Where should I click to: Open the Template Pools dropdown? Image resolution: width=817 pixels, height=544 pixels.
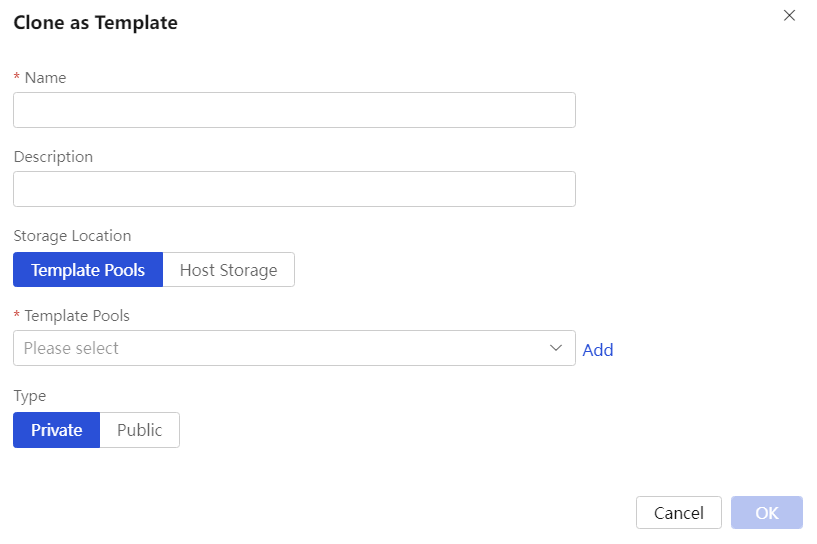[294, 348]
